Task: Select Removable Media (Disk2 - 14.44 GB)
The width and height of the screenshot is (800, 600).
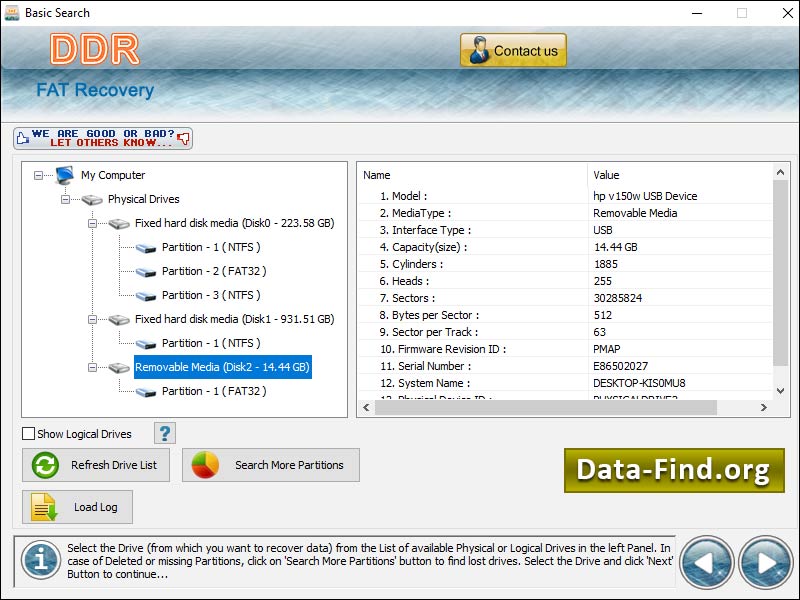Action: point(222,367)
